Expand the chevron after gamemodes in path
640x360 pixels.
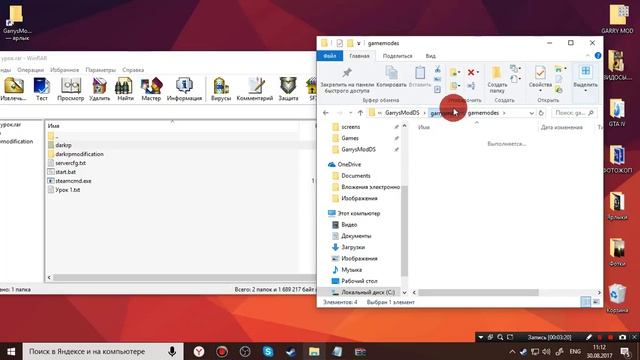coord(504,113)
